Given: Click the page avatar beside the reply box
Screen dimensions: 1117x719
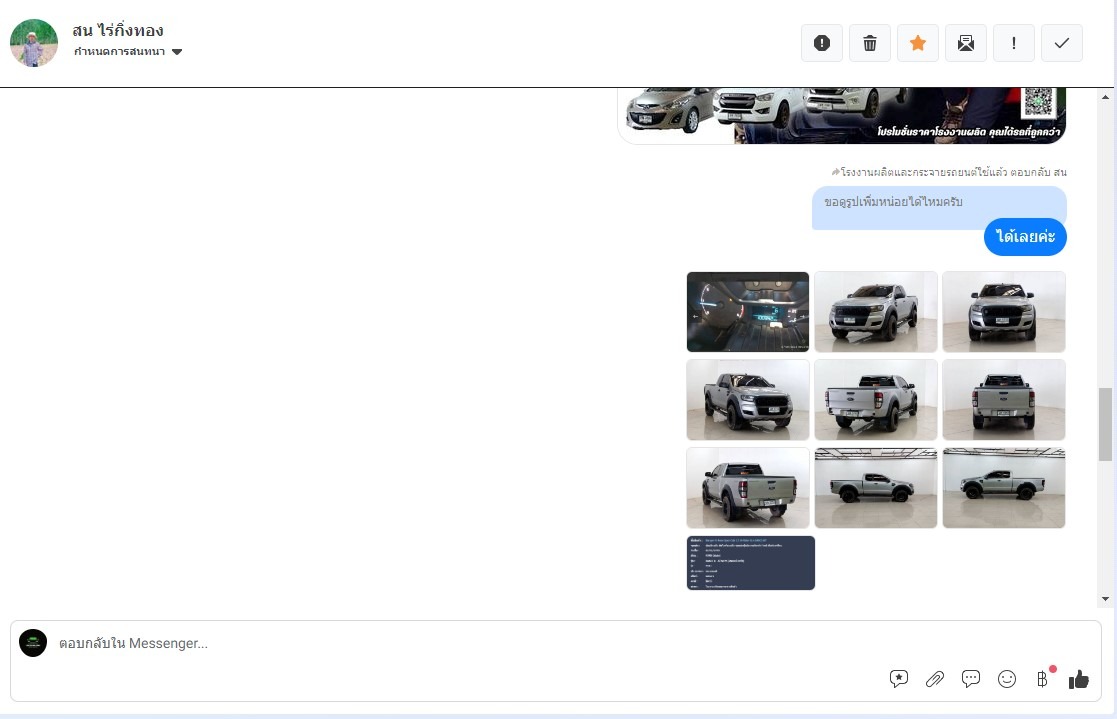Looking at the screenshot, I should click(33, 643).
